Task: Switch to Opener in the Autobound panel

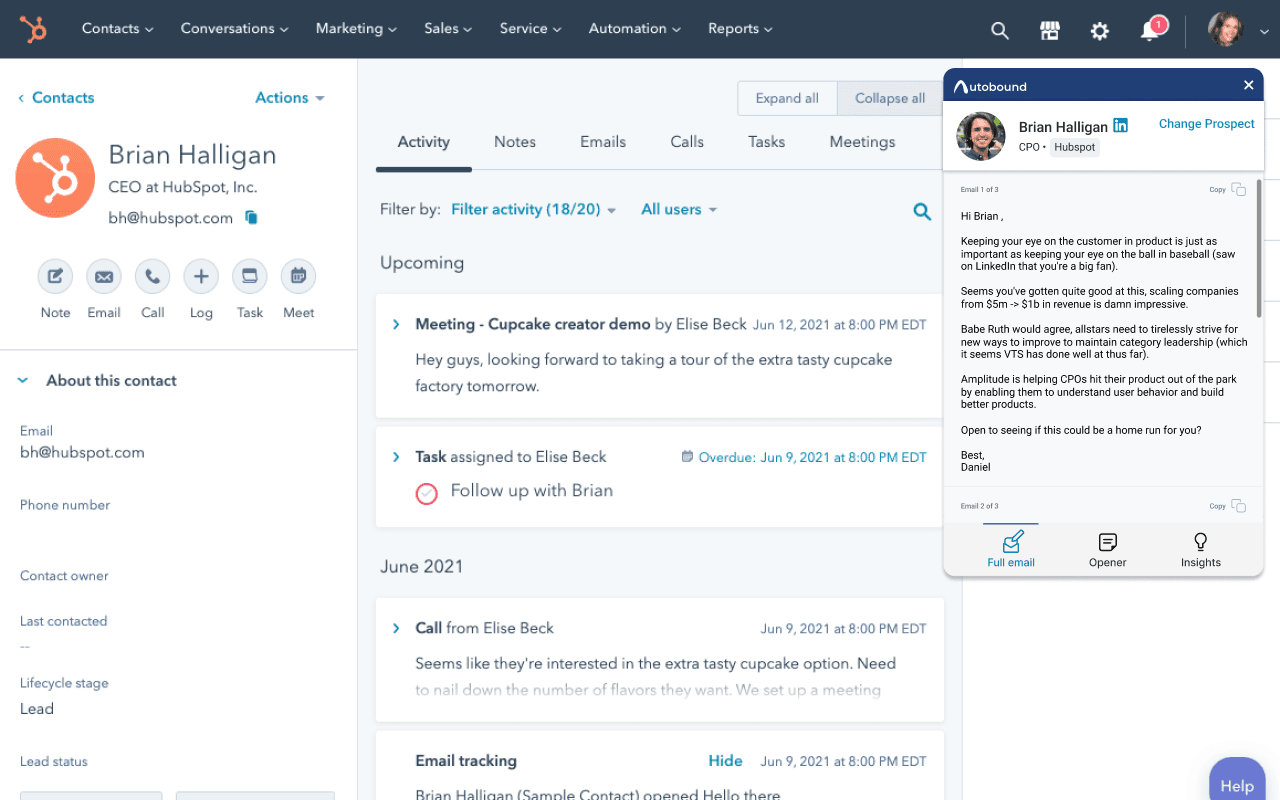Action: (1107, 549)
